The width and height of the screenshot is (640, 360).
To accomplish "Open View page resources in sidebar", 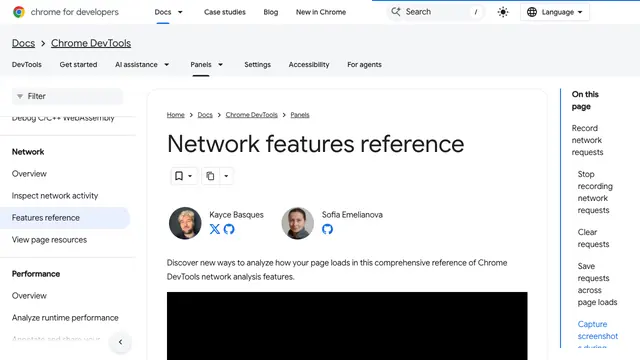I will pos(49,240).
